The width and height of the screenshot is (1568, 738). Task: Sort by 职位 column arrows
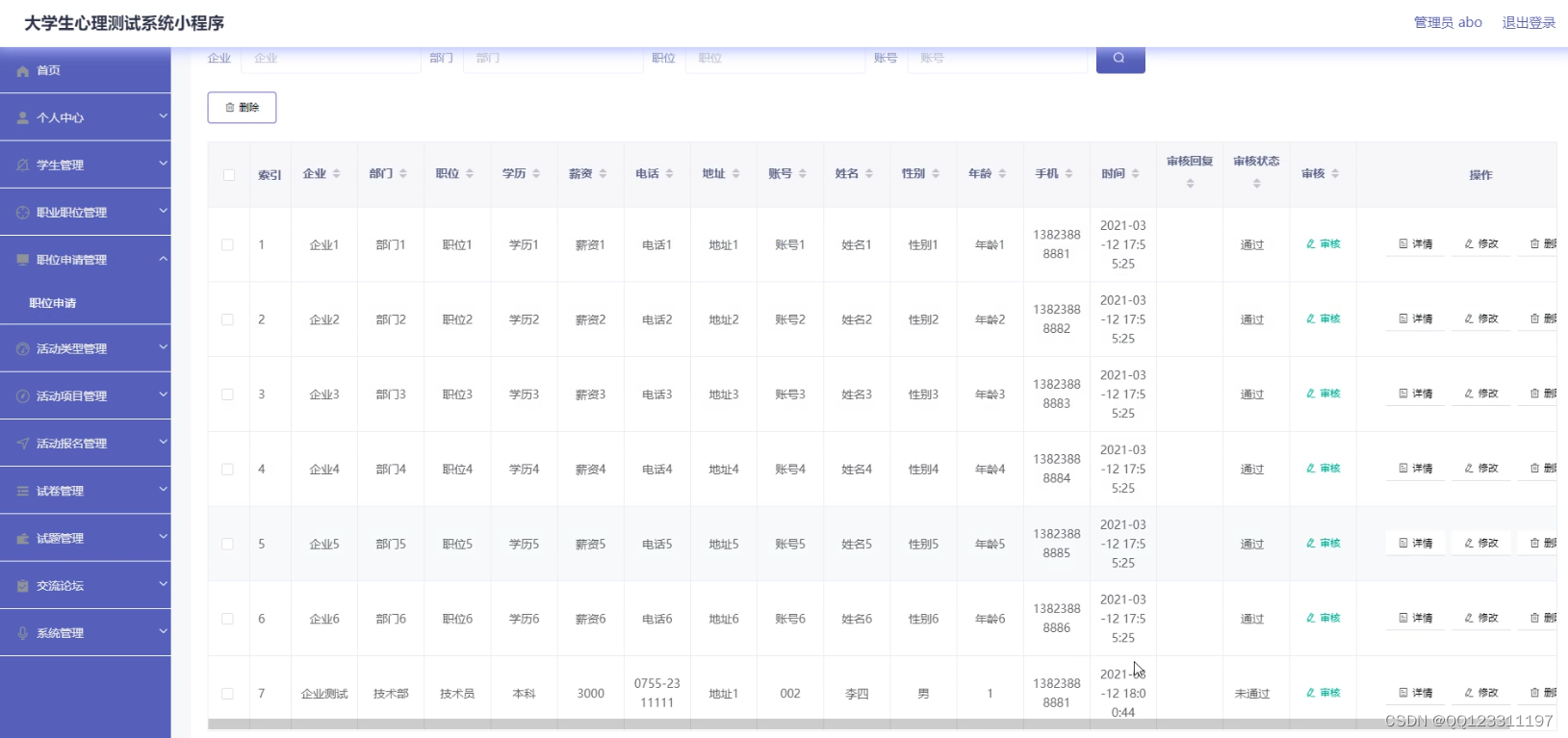coord(470,174)
